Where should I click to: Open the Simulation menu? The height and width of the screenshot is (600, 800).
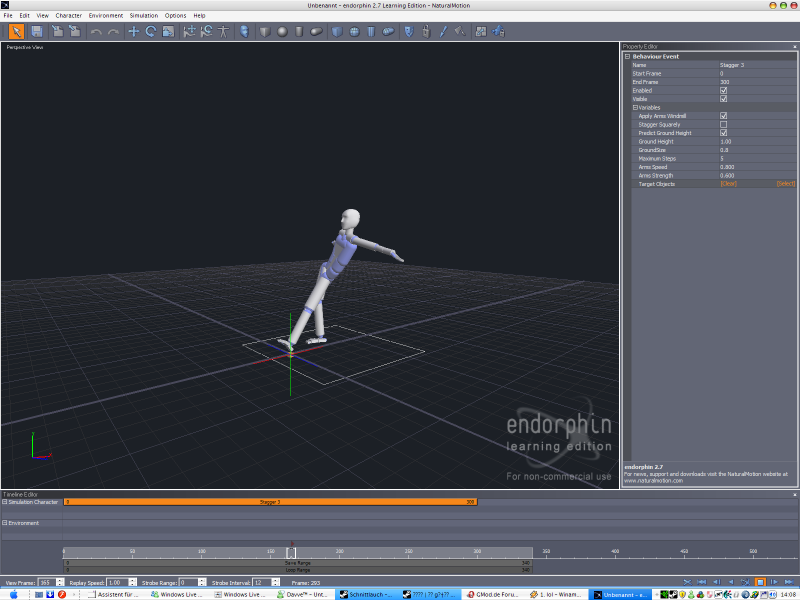[x=144, y=16]
